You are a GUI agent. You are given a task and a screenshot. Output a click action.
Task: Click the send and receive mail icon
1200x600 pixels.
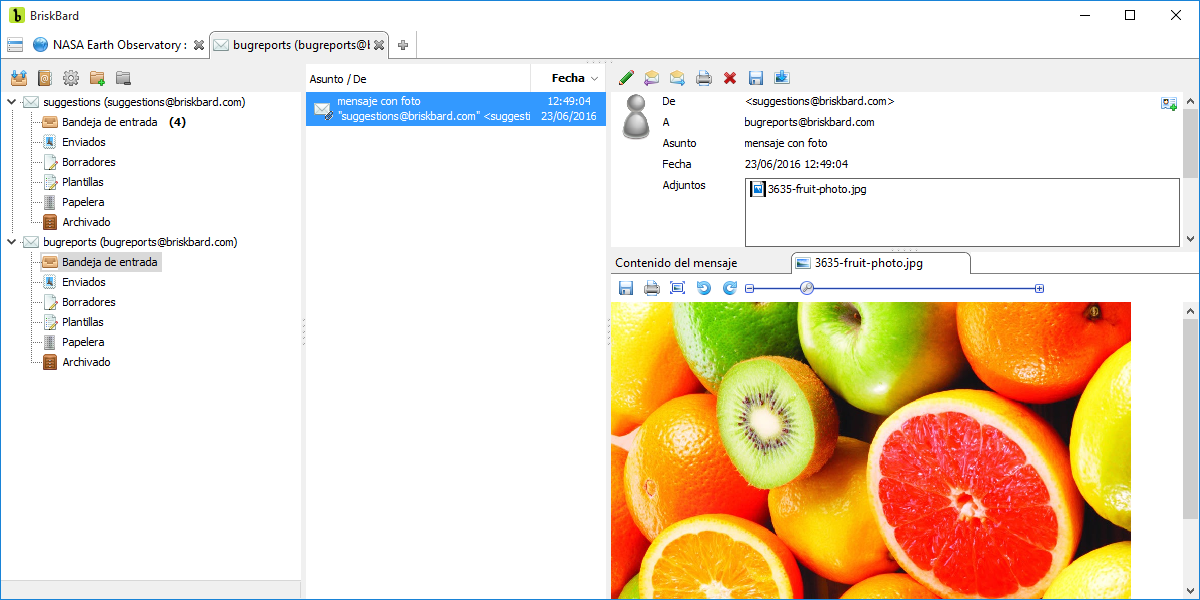coord(18,78)
